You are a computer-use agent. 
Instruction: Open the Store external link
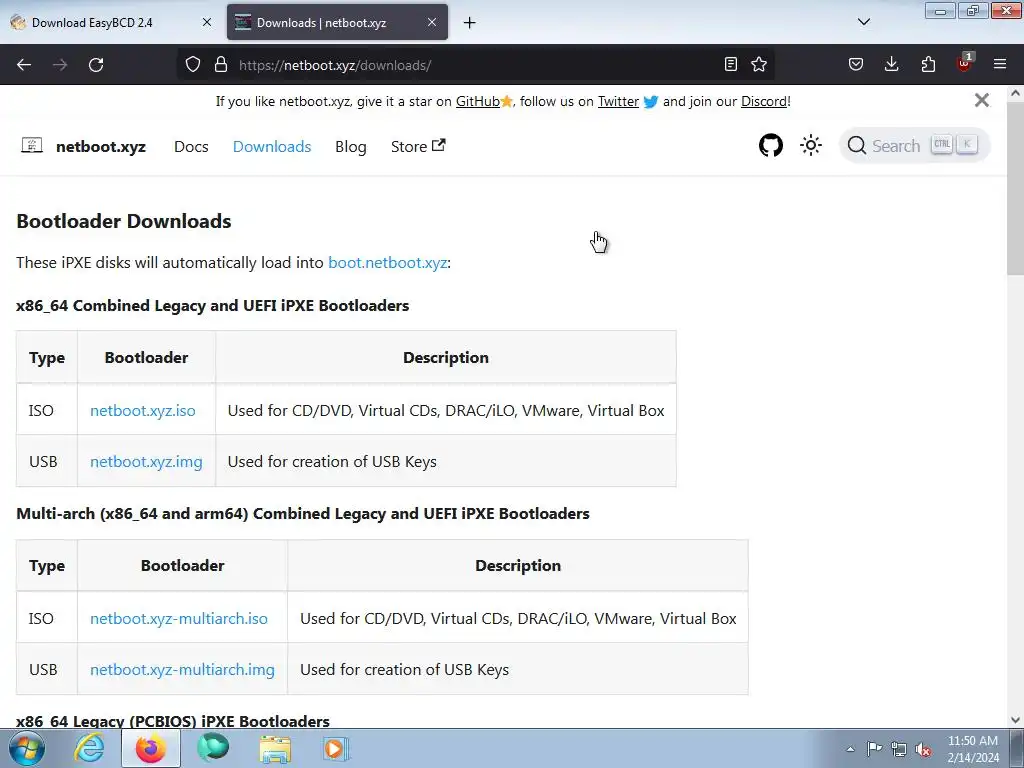pyautogui.click(x=418, y=146)
